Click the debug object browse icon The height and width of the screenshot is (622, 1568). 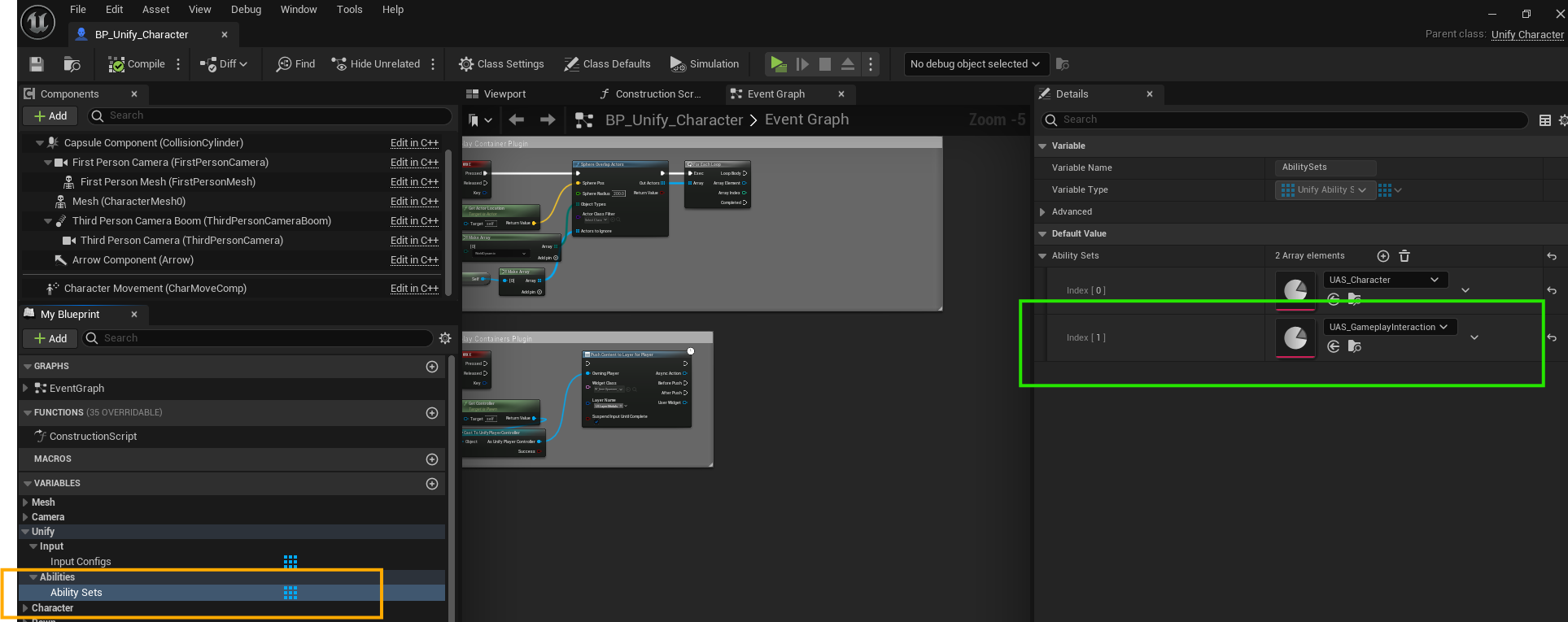[1062, 64]
